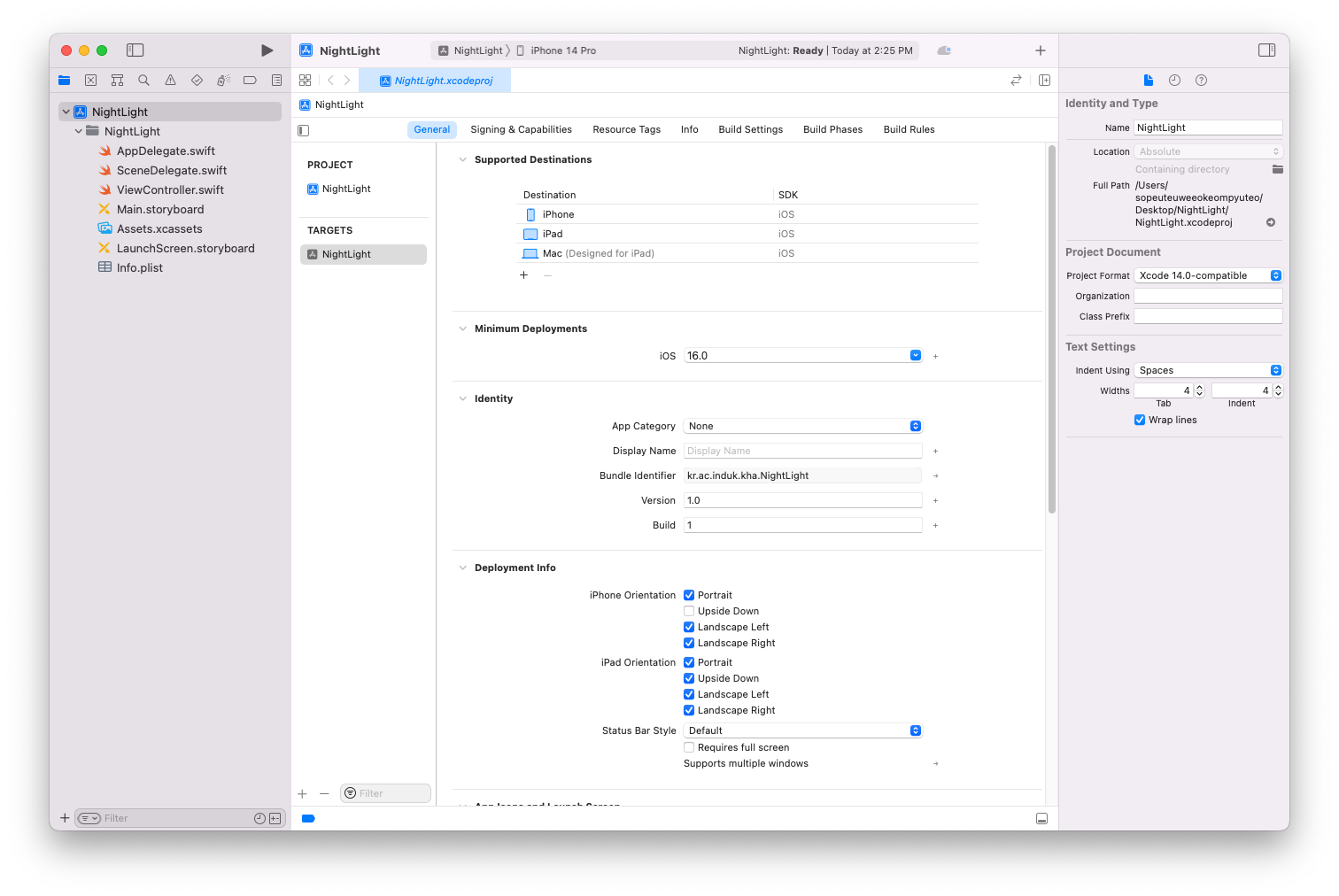Screen dimensions: 1339x896
Task: Toggle code review mode arrows icon
Action: point(1016,81)
